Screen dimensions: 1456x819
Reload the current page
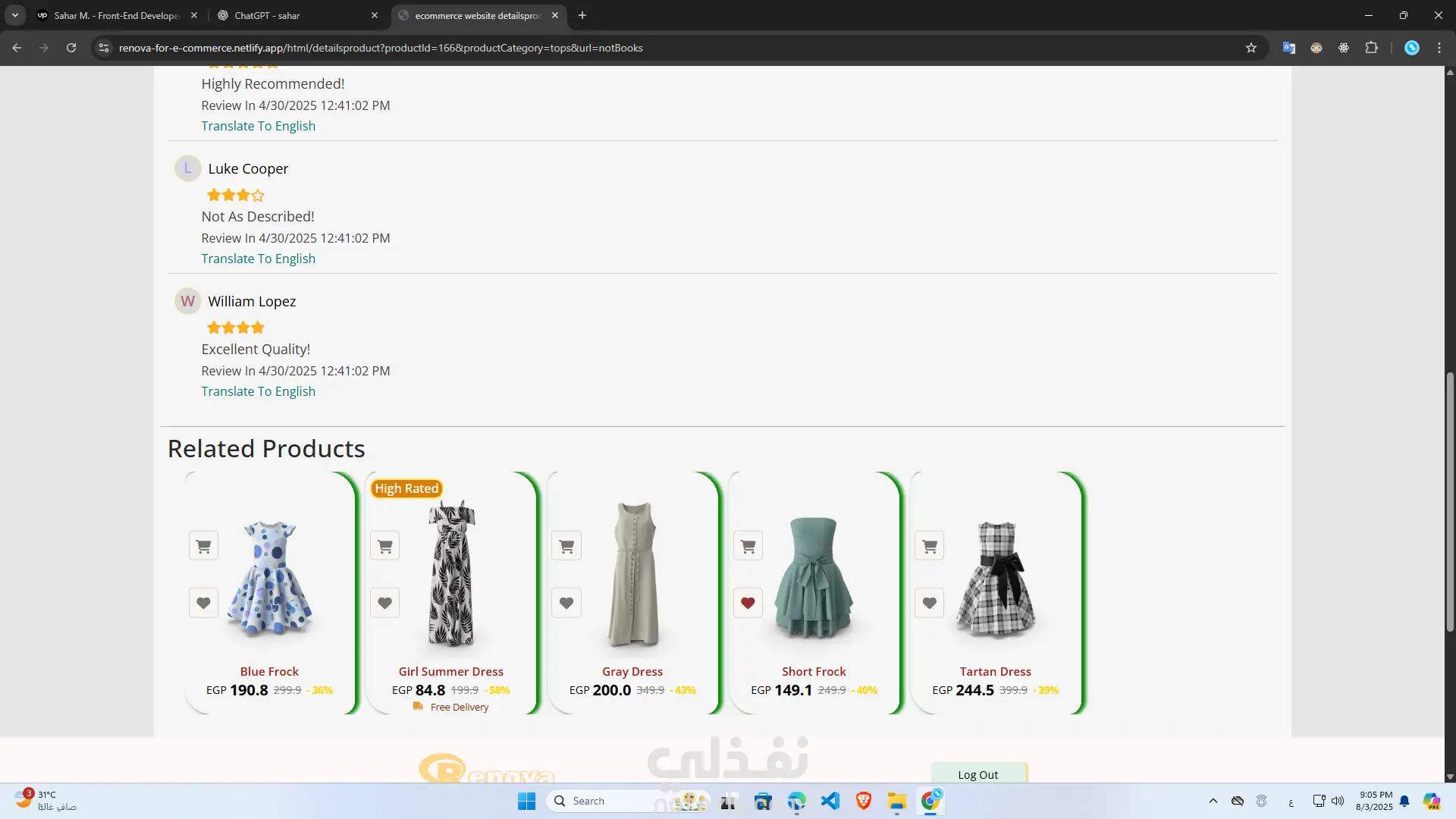[x=71, y=48]
